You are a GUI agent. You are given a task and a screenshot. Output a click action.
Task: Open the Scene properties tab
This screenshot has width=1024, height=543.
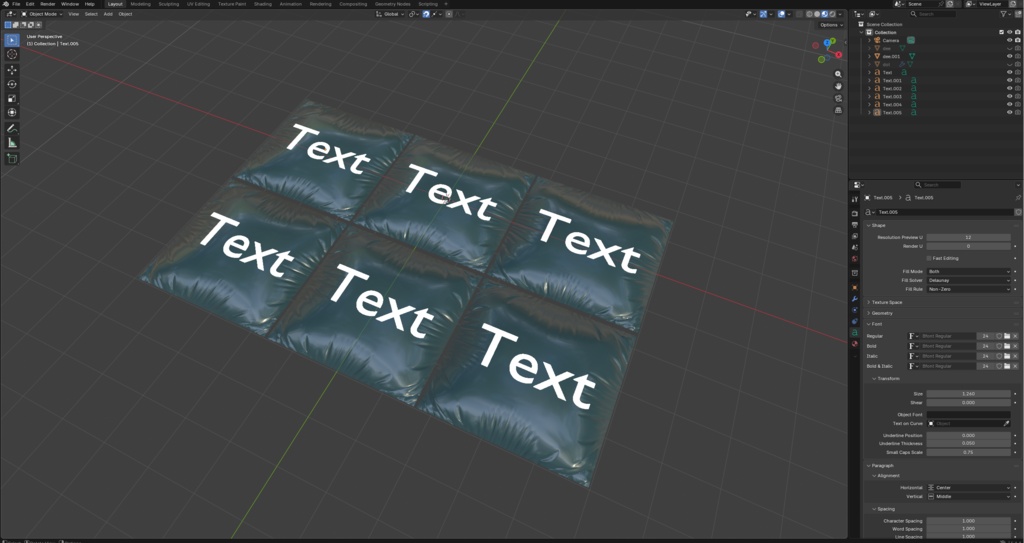(855, 248)
